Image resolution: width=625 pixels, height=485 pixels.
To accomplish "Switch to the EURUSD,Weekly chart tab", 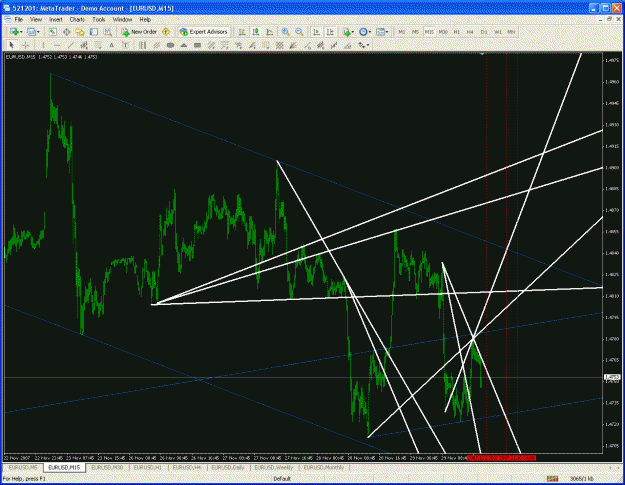I will [x=274, y=467].
